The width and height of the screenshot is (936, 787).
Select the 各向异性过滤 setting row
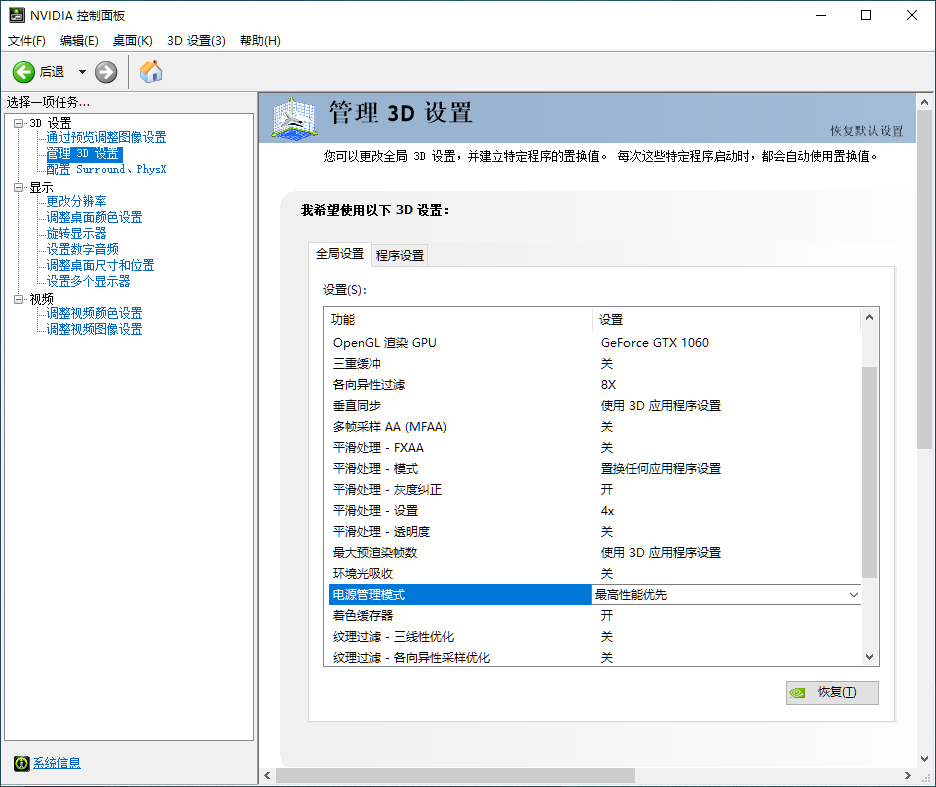point(595,385)
